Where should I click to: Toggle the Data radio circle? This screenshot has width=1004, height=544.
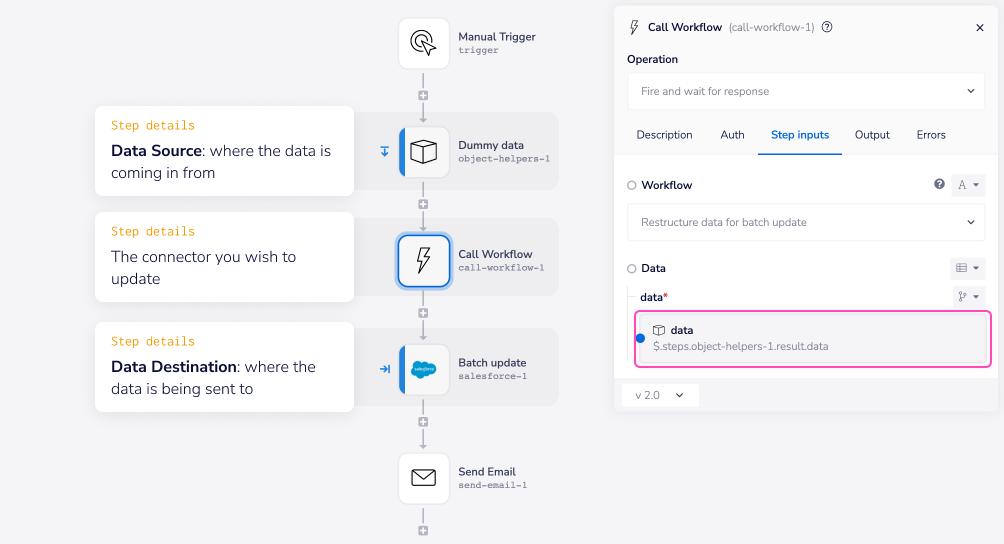coord(632,269)
